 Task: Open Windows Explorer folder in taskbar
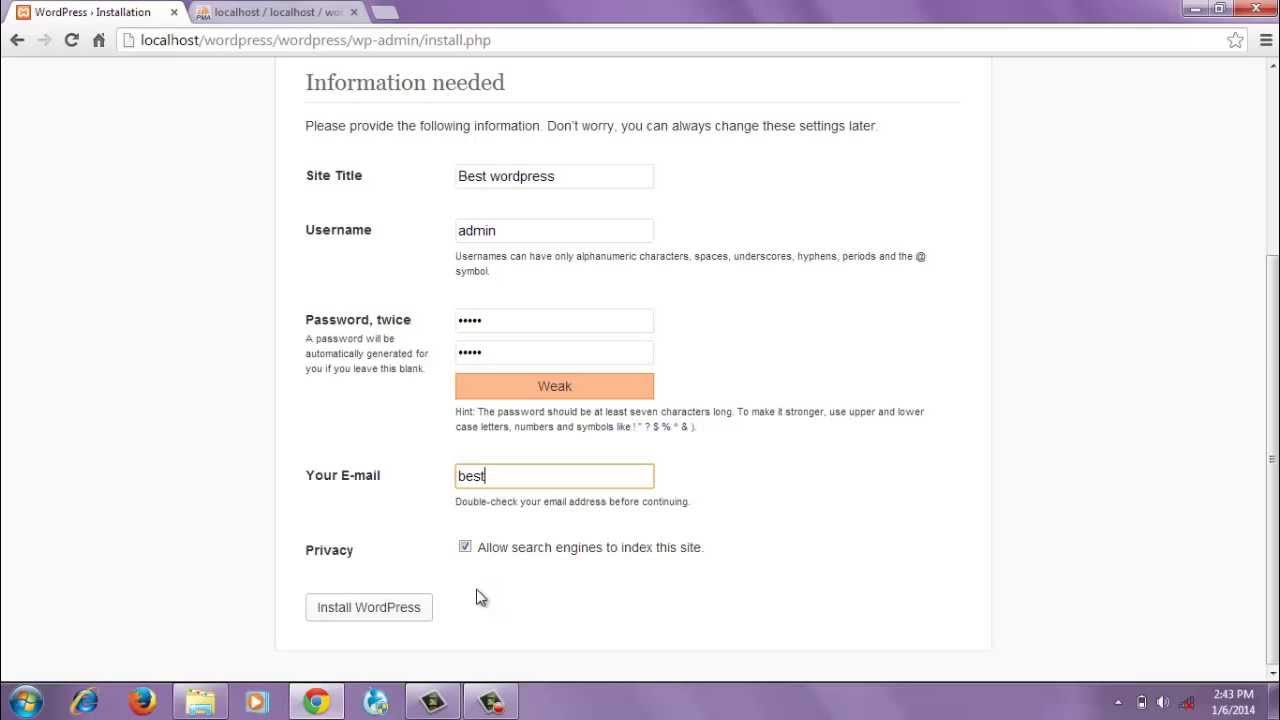pyautogui.click(x=200, y=702)
